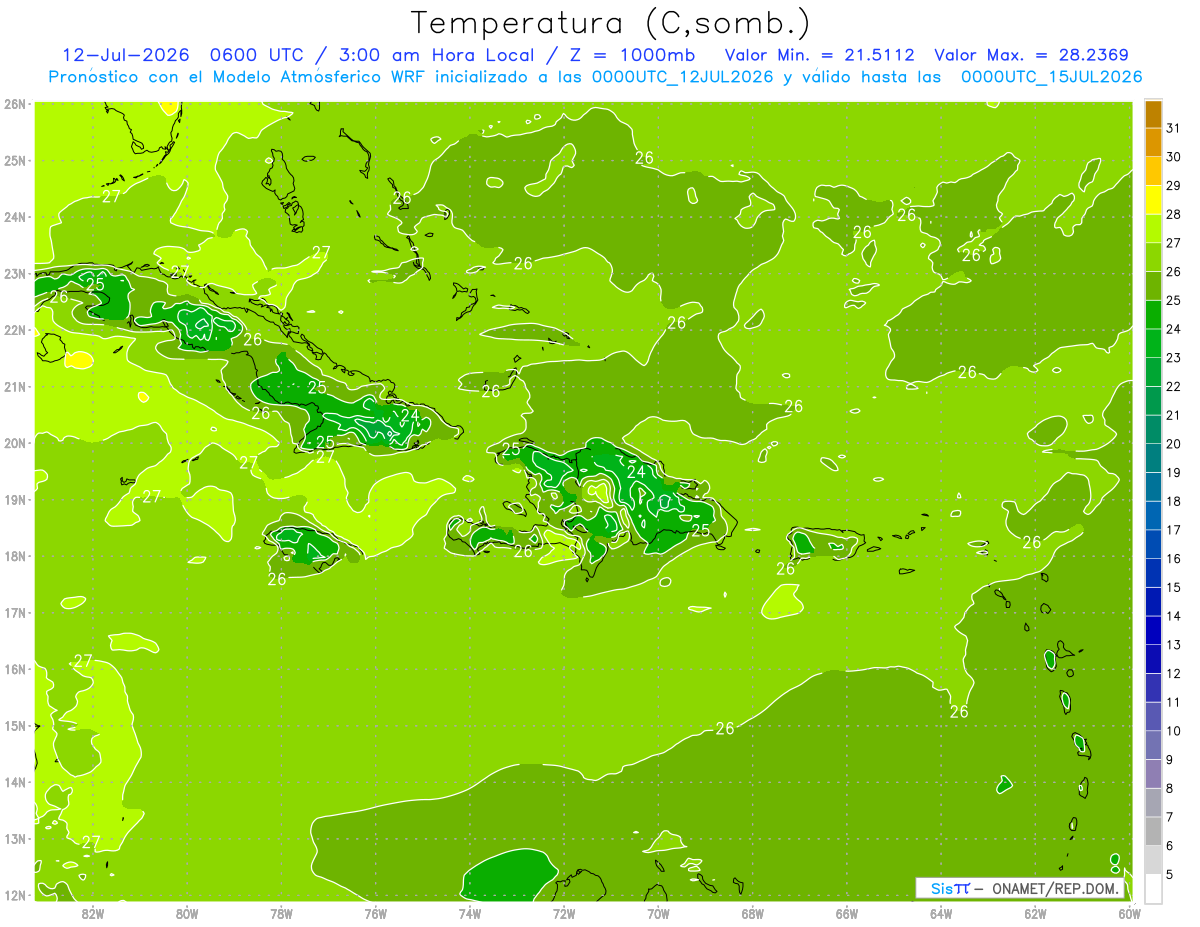This screenshot has width=1200, height=927.
Task: Click the "Valor Min. = 21.5112" value
Action: pos(818,55)
